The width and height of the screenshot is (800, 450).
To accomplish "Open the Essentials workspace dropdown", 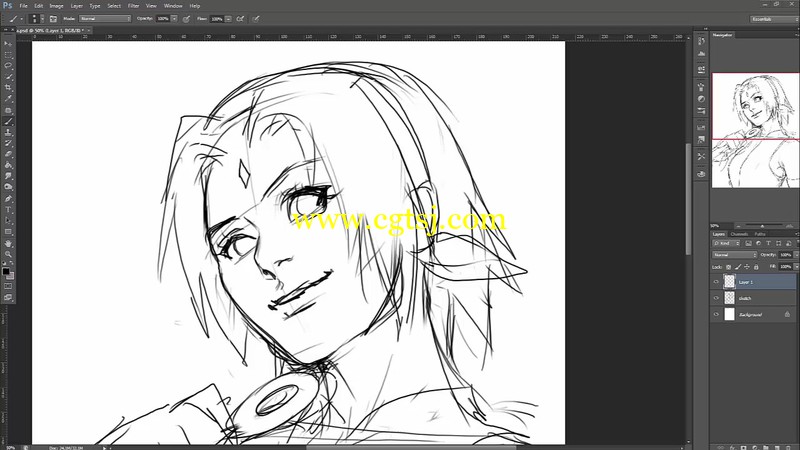I will coord(774,19).
